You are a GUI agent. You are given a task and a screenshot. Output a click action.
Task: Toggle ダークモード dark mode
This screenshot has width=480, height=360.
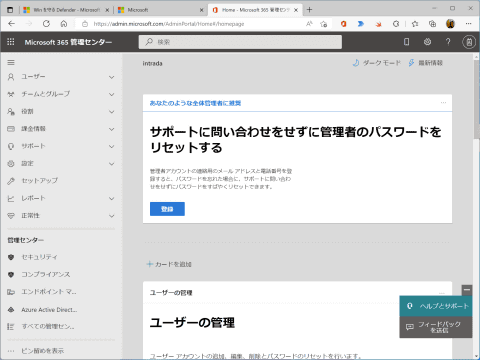(377, 63)
